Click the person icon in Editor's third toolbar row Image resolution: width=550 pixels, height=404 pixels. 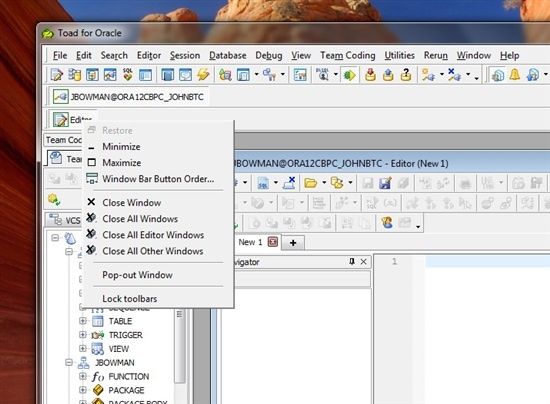[387, 223]
